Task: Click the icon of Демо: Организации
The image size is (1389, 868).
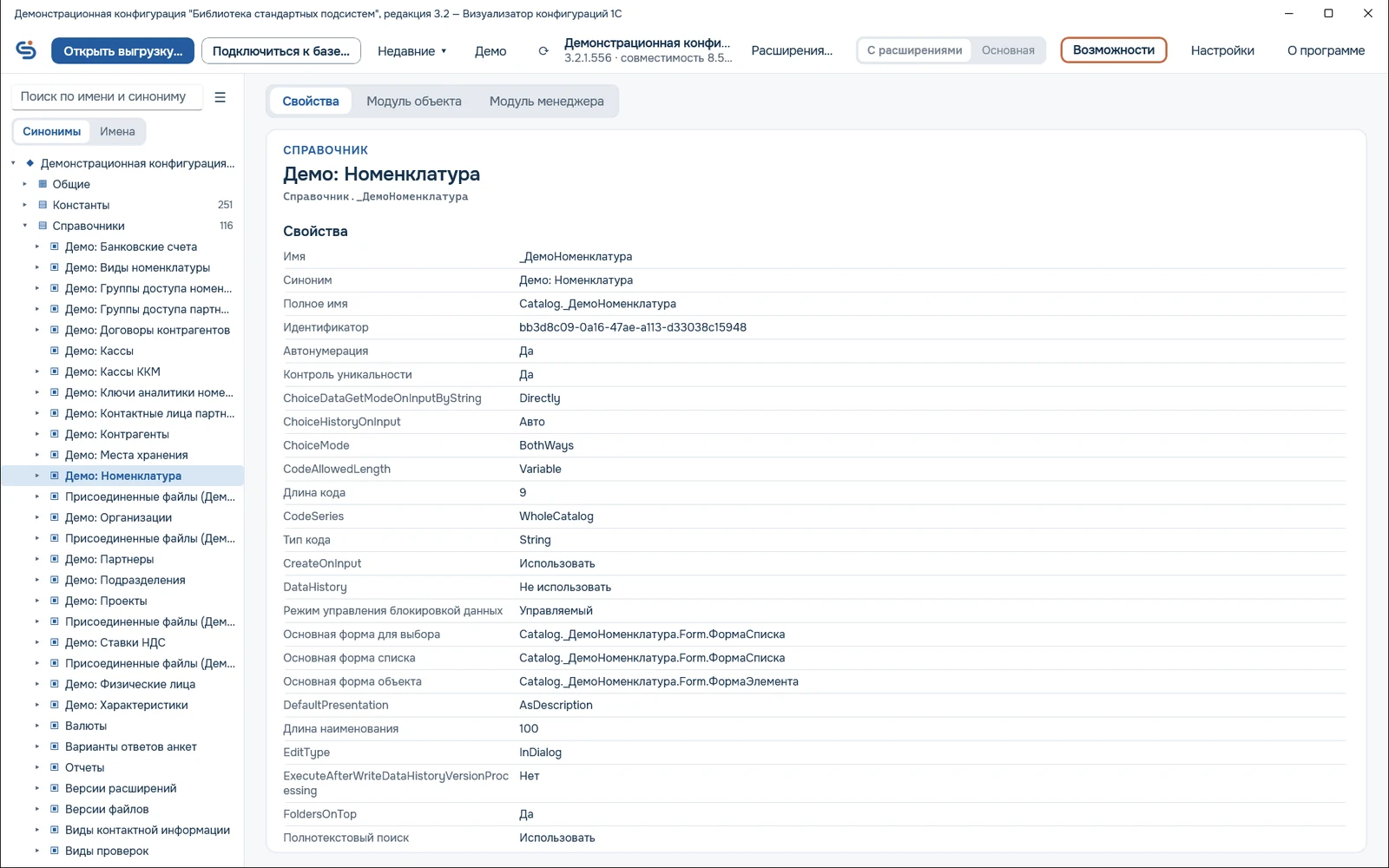Action: pos(55,517)
